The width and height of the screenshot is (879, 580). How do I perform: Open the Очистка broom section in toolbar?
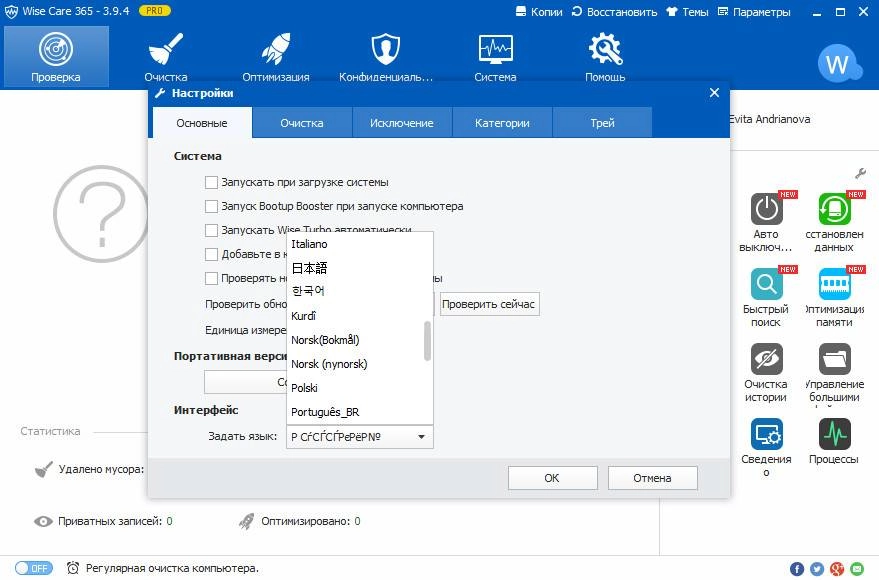166,57
